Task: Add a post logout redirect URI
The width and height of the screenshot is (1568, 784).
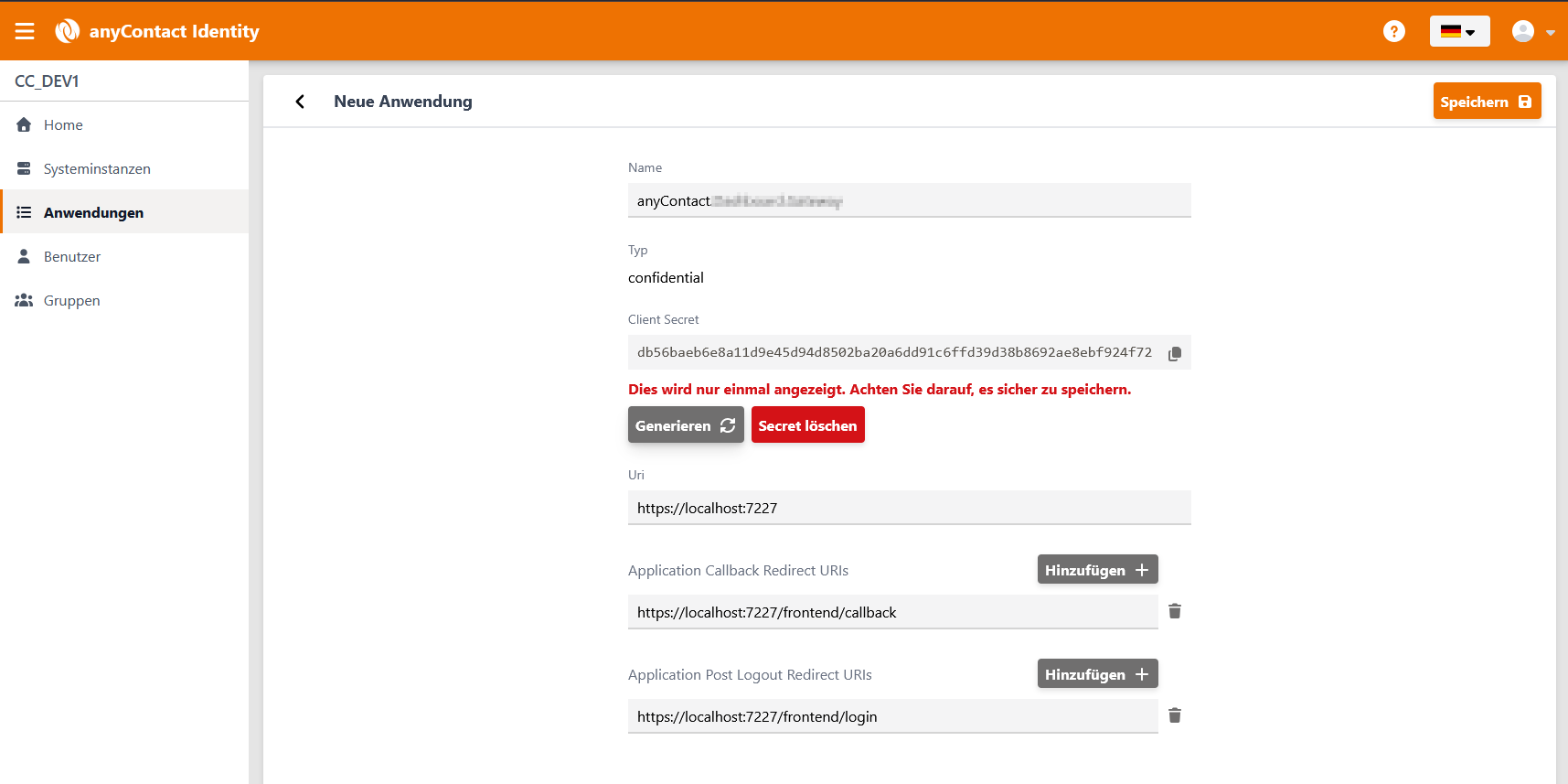Action: pos(1097,674)
